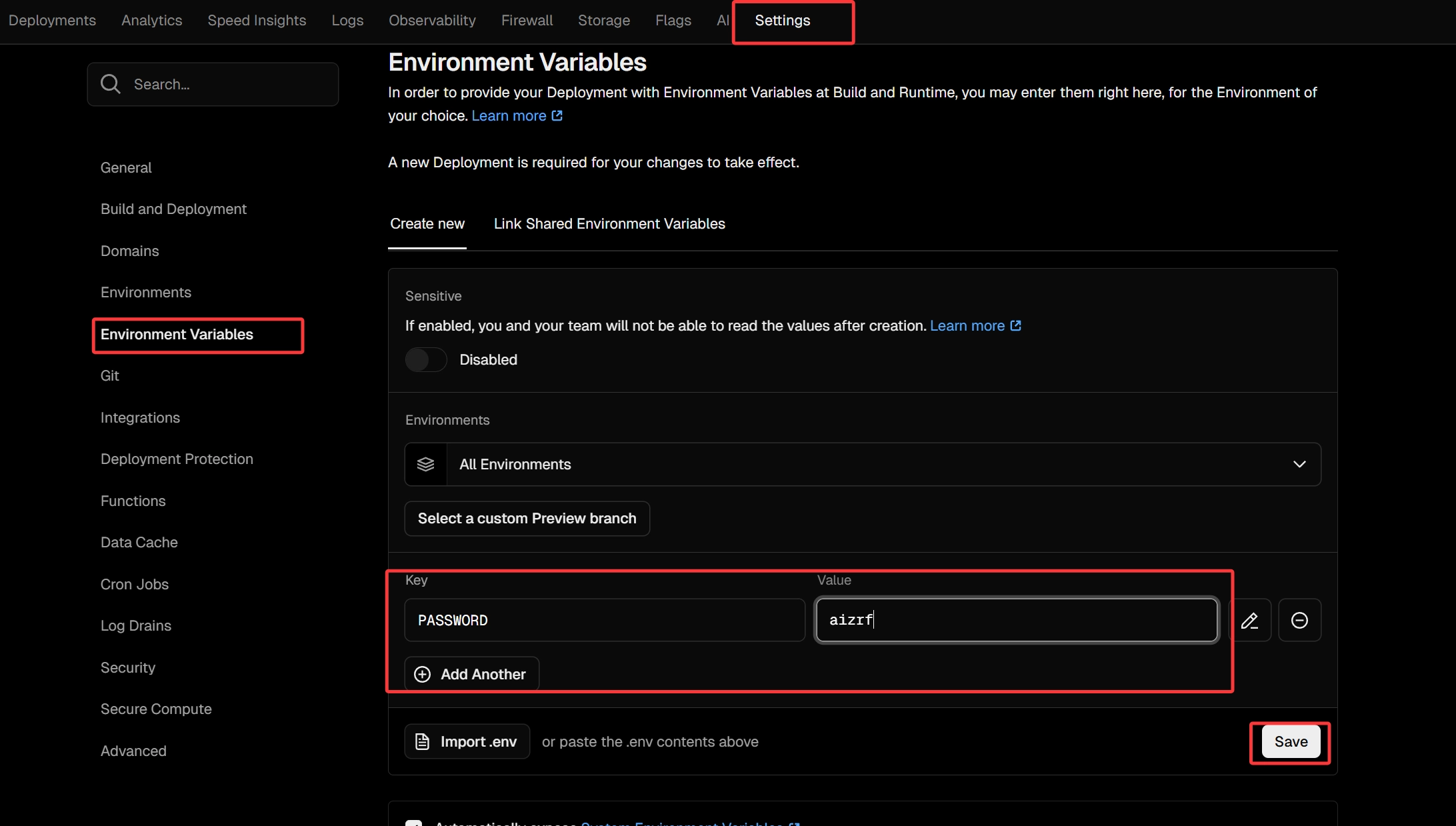This screenshot has width=1456, height=826.
Task: Click Select a custom Preview branch
Action: pyautogui.click(x=527, y=519)
